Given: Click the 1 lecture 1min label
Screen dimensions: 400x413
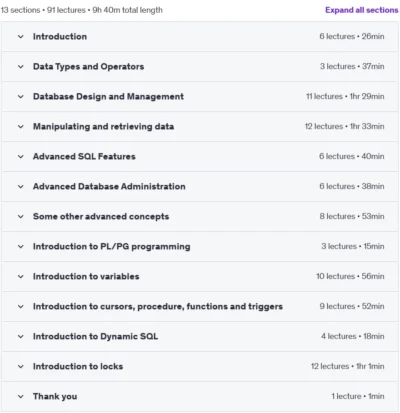Looking at the screenshot, I should (358, 396).
